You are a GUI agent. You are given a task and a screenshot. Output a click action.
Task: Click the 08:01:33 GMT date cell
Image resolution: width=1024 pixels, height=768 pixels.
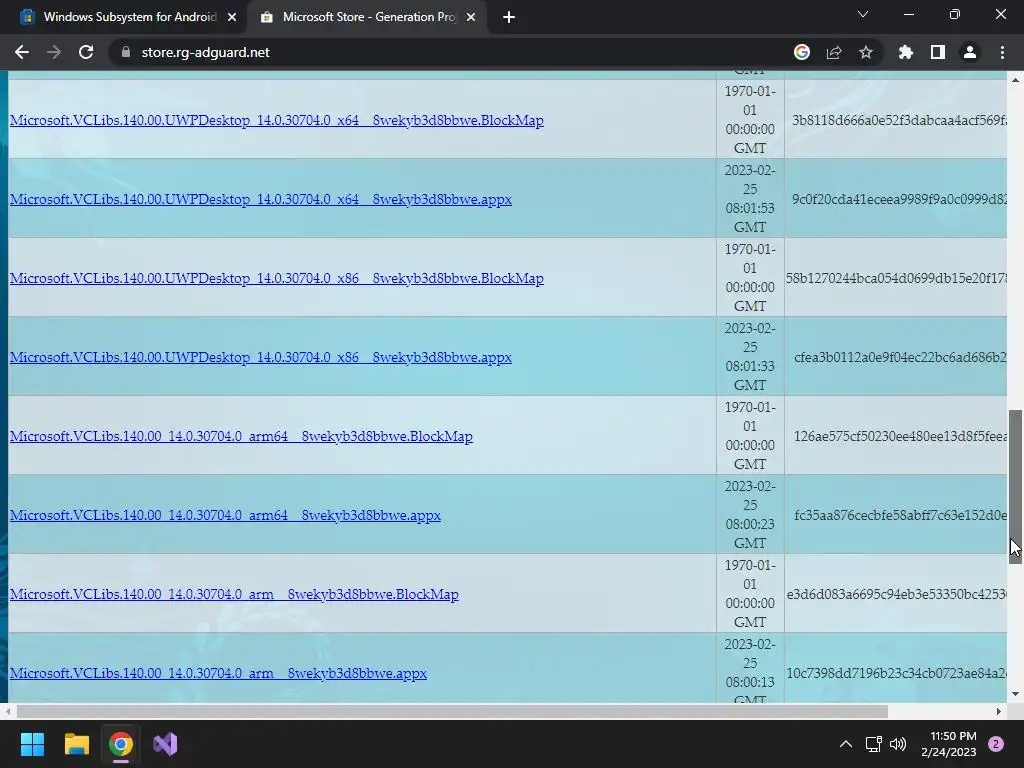(x=750, y=357)
